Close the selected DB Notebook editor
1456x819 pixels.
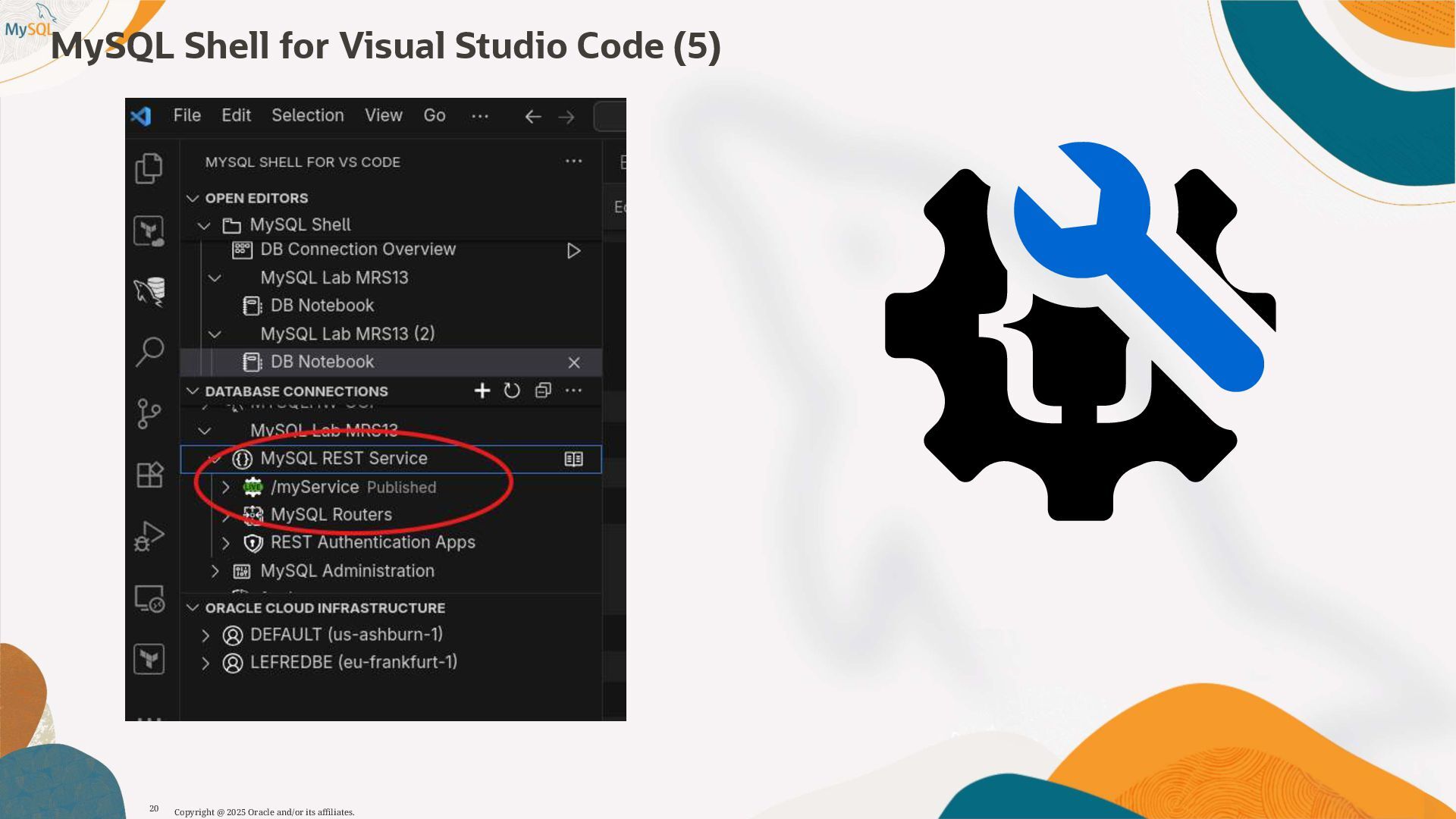click(x=574, y=362)
